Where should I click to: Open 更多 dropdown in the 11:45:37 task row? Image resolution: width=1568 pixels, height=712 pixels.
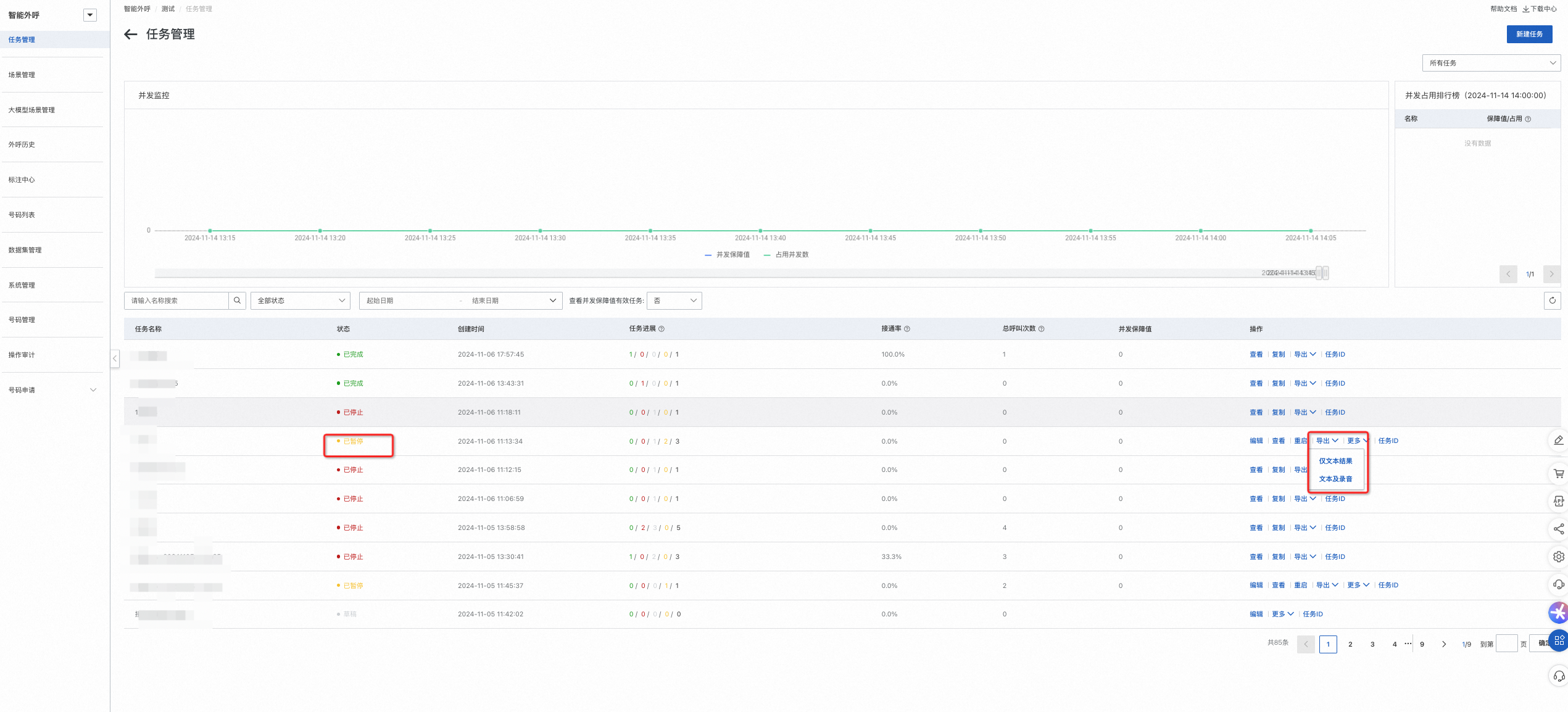(x=1358, y=586)
